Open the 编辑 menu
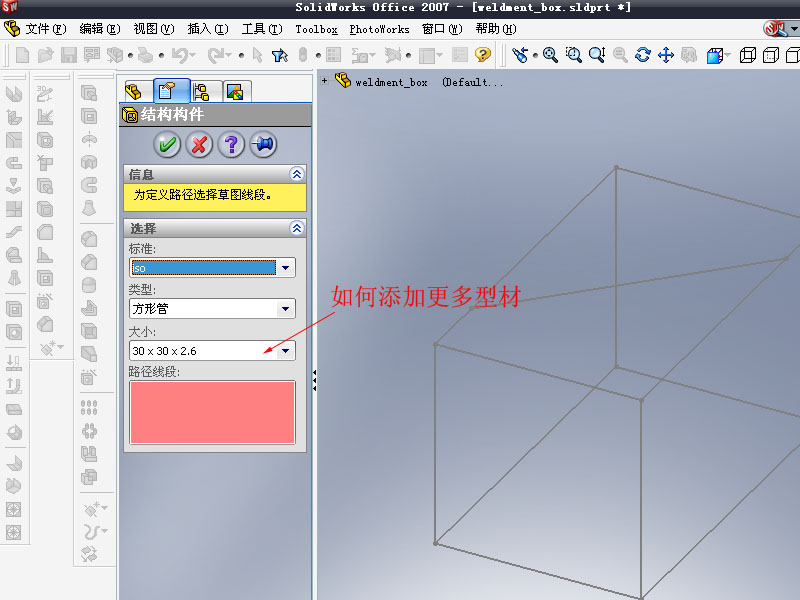 100,29
